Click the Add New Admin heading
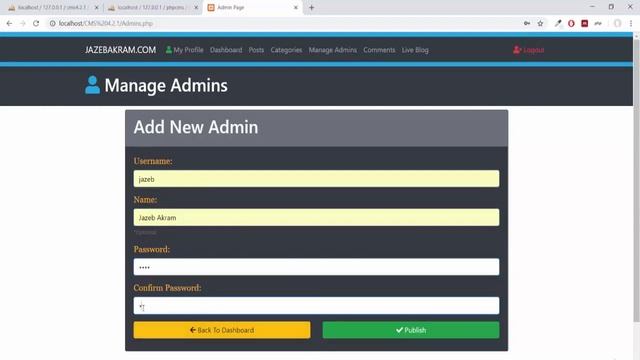The height and width of the screenshot is (360, 640). tap(196, 127)
